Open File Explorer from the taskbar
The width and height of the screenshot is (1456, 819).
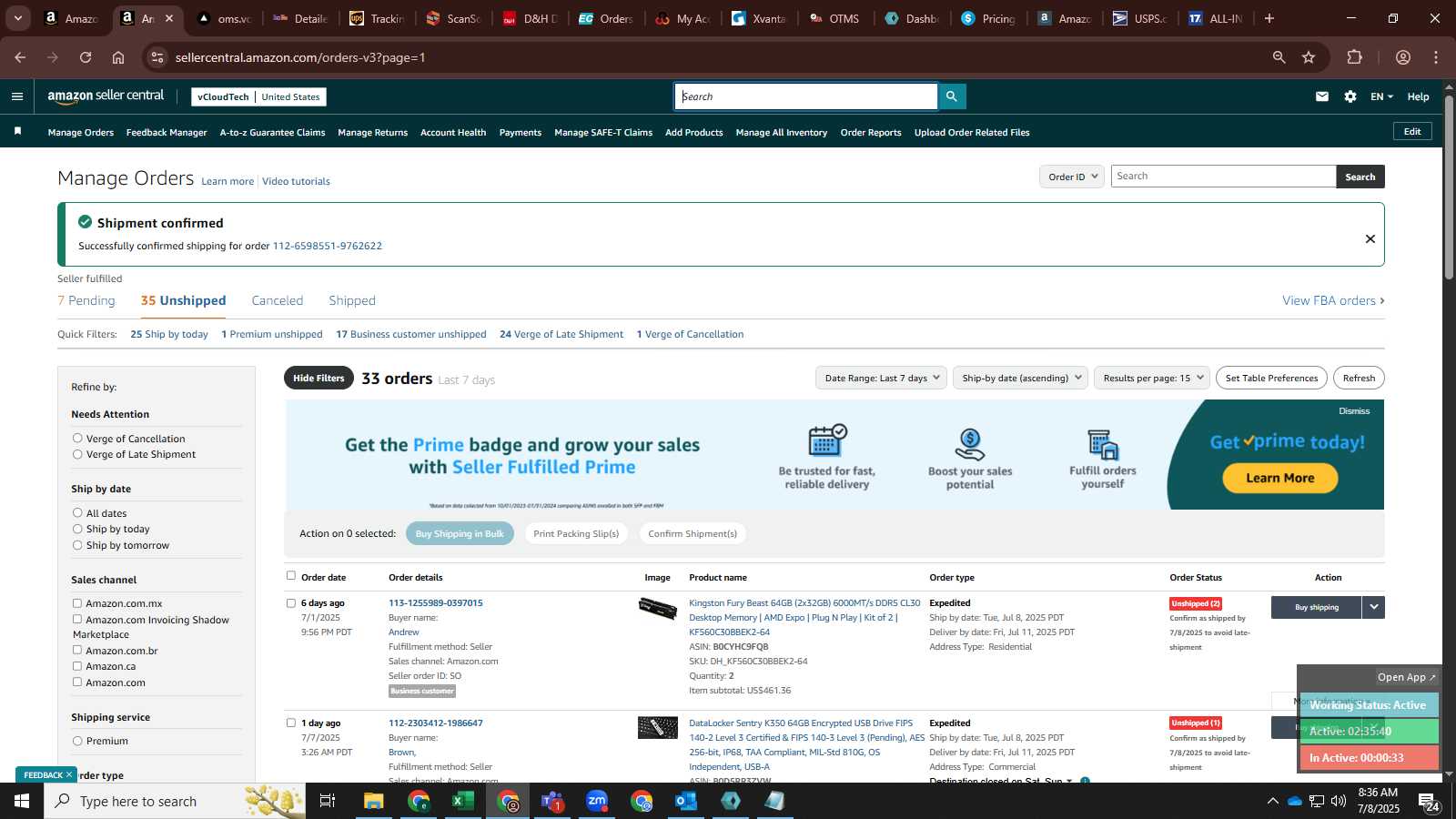(x=374, y=801)
